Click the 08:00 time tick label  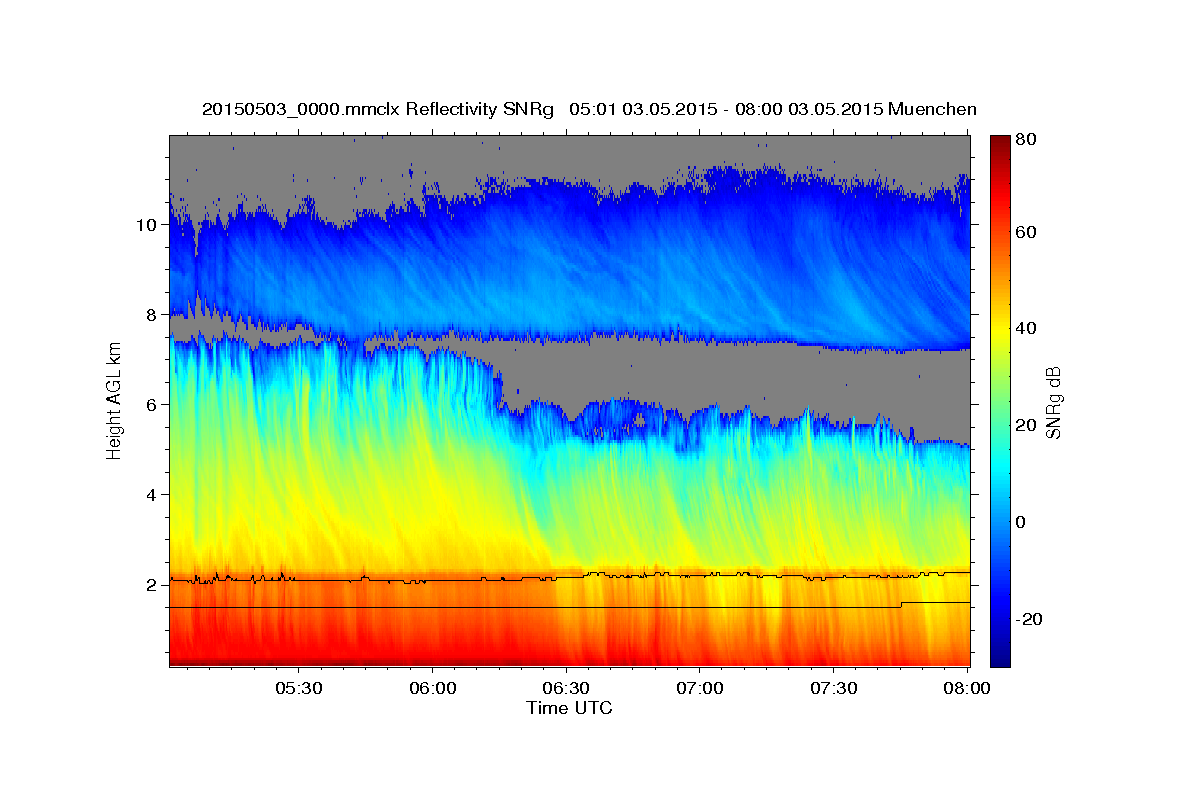(967, 688)
